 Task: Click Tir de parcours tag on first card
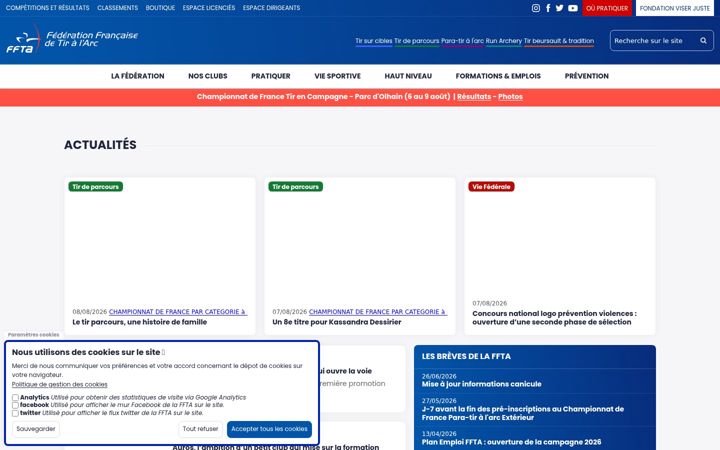click(96, 186)
